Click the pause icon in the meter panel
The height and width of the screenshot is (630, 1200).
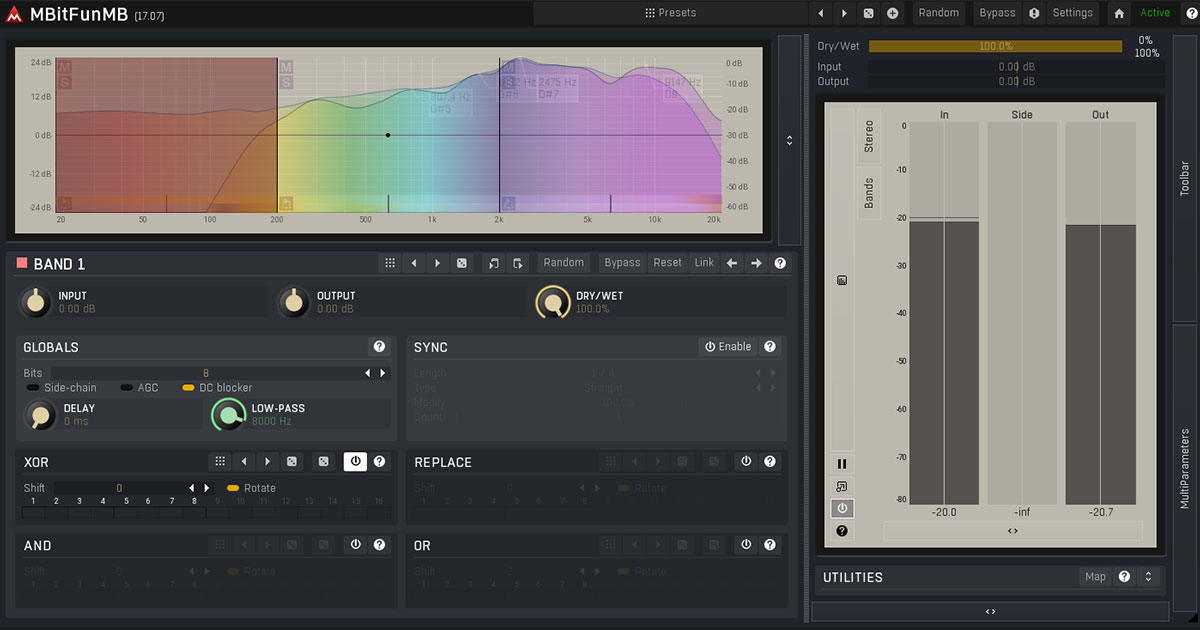[x=842, y=464]
